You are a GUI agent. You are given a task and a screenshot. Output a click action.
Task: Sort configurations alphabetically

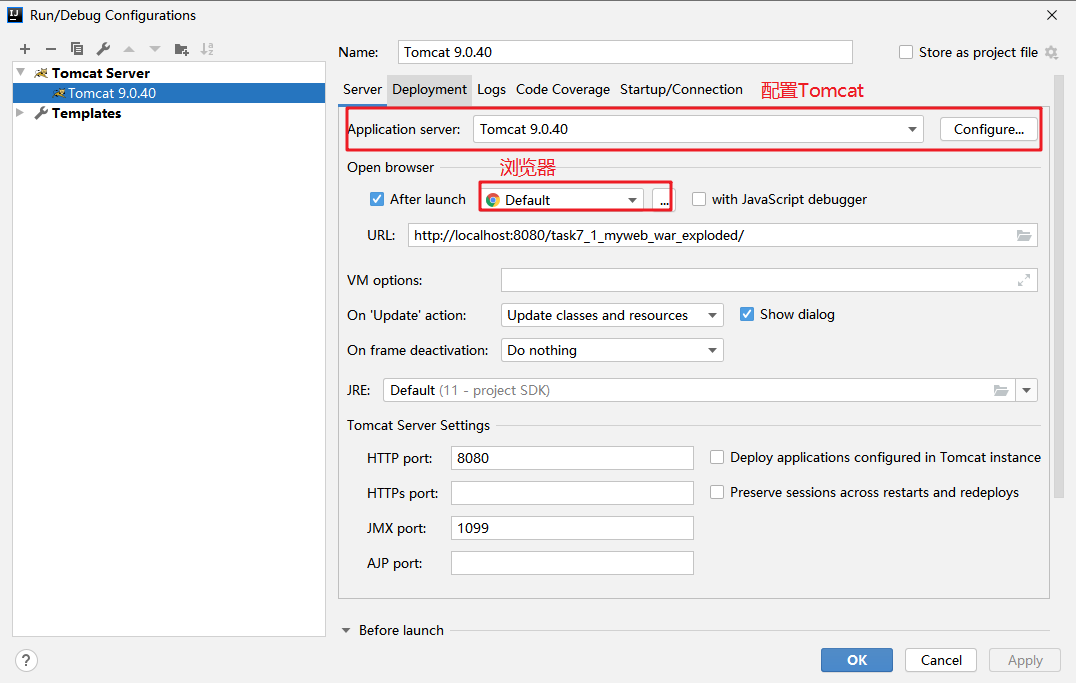207,49
